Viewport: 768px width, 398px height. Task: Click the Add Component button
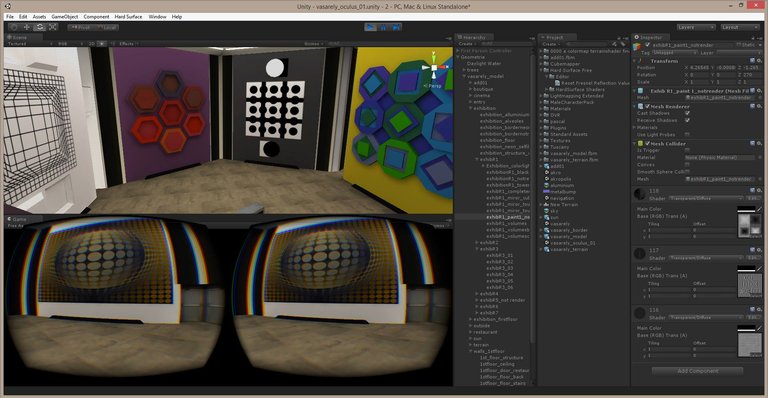697,371
